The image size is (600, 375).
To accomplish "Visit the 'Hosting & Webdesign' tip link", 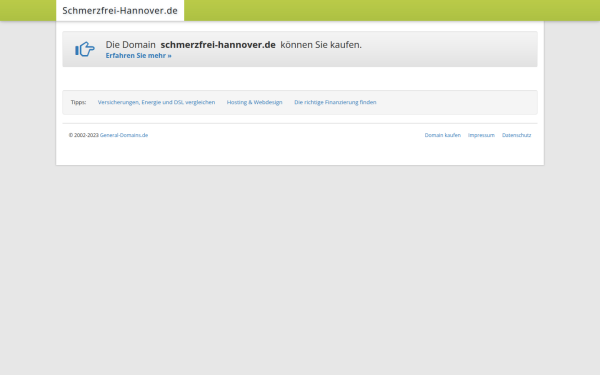I will (x=254, y=102).
